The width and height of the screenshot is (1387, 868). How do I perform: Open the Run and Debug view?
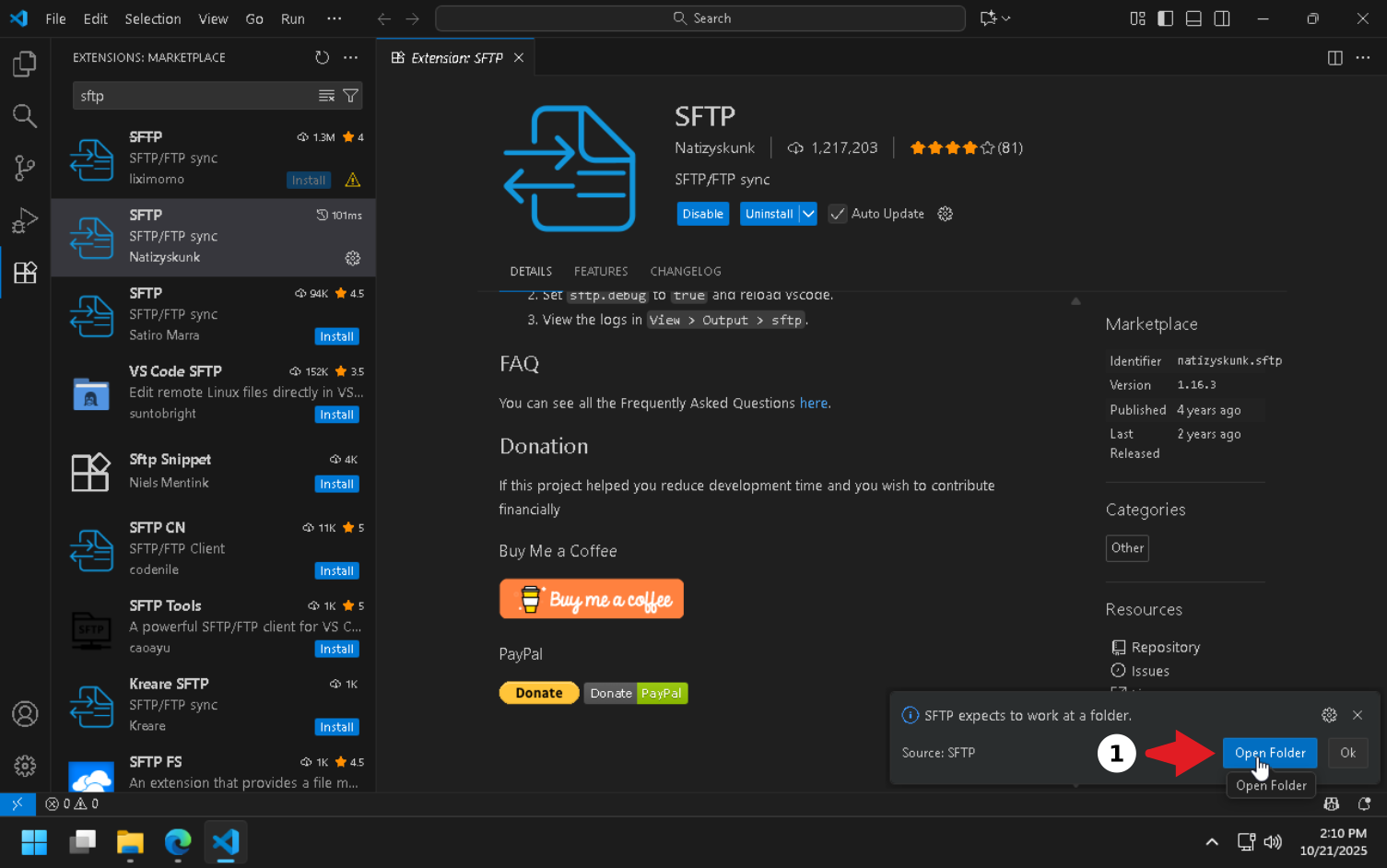(25, 220)
